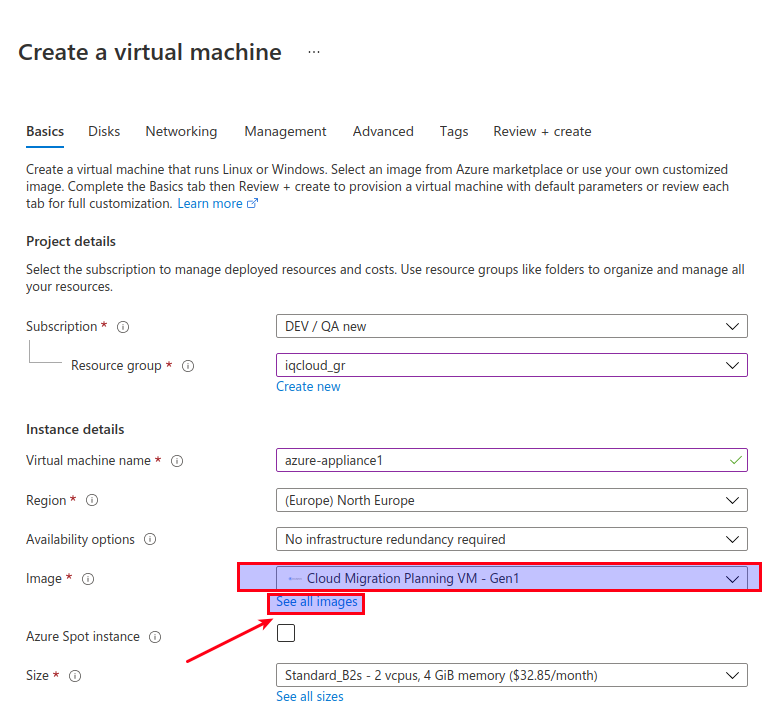Screen dimensions: 784x726
Task: Open the Image dropdown showing Cloud Migration Planning VM
Action: tap(512, 578)
